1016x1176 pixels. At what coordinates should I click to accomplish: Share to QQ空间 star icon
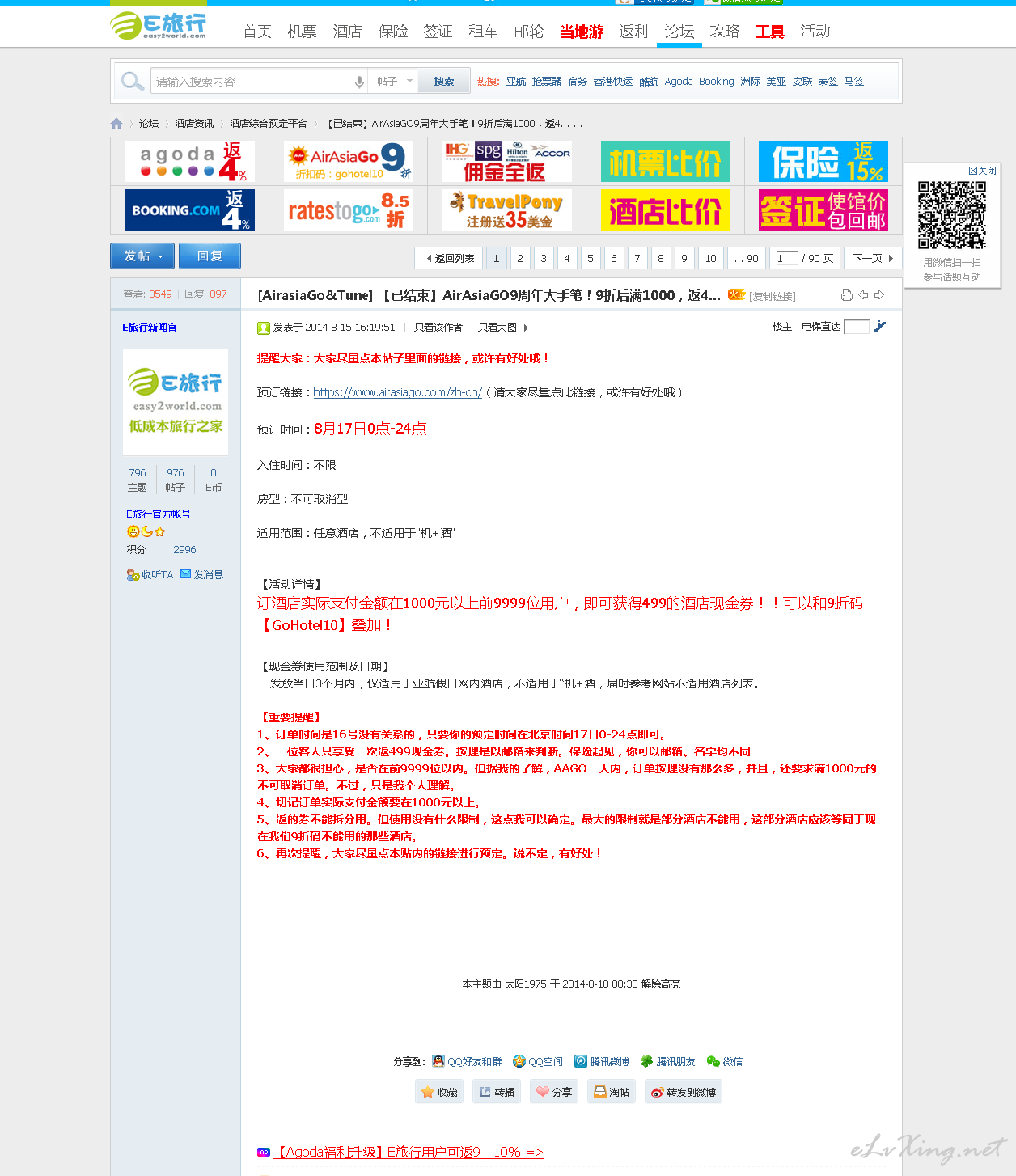pos(519,1061)
